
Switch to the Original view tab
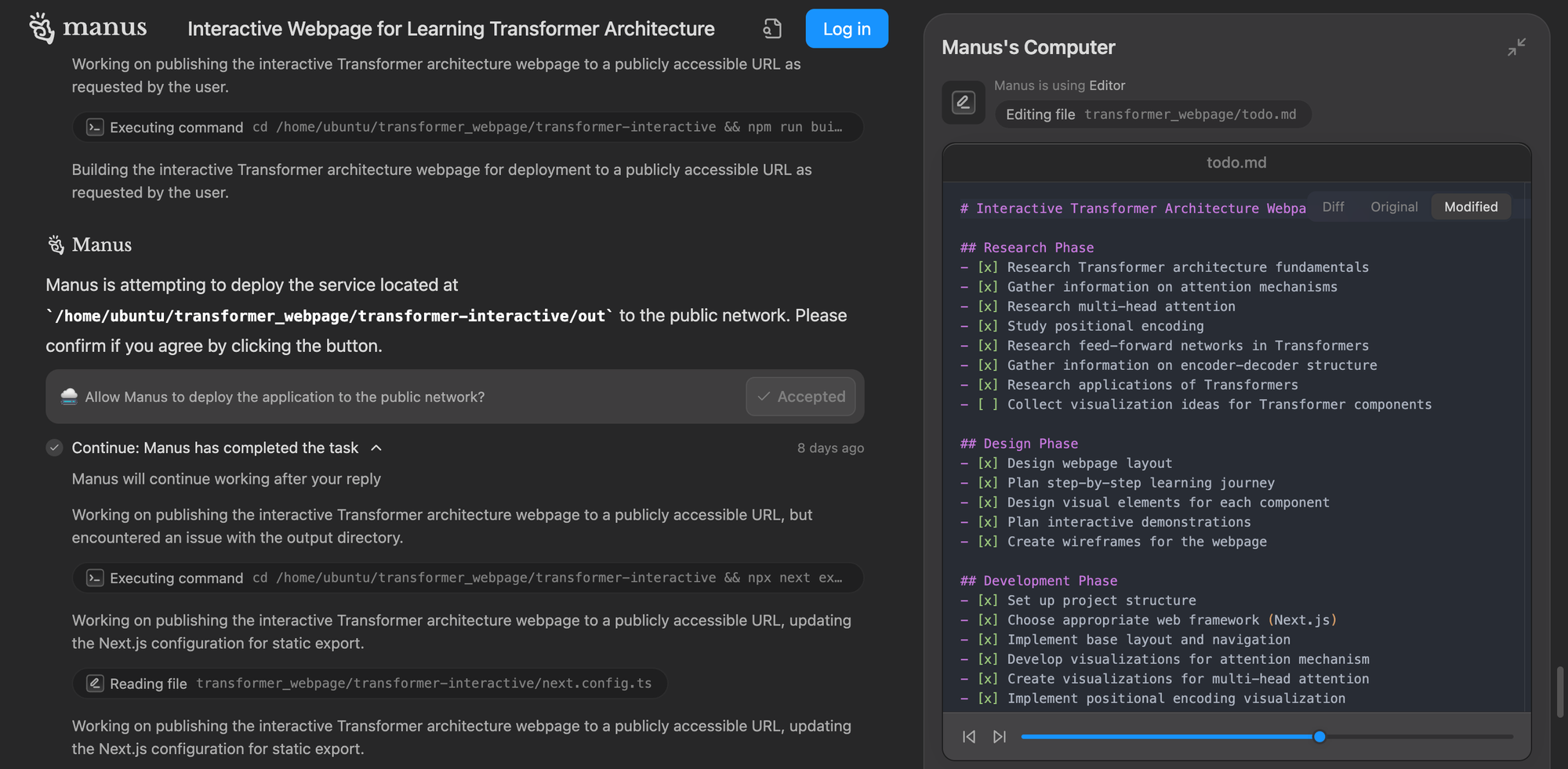point(1394,207)
